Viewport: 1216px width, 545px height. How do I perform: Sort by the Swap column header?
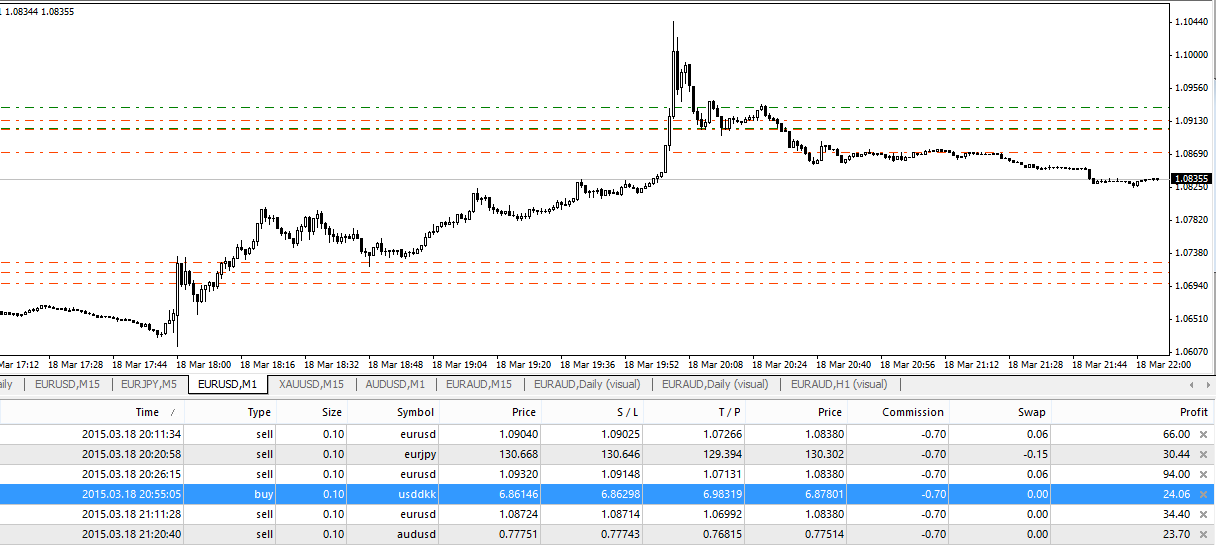point(1031,412)
